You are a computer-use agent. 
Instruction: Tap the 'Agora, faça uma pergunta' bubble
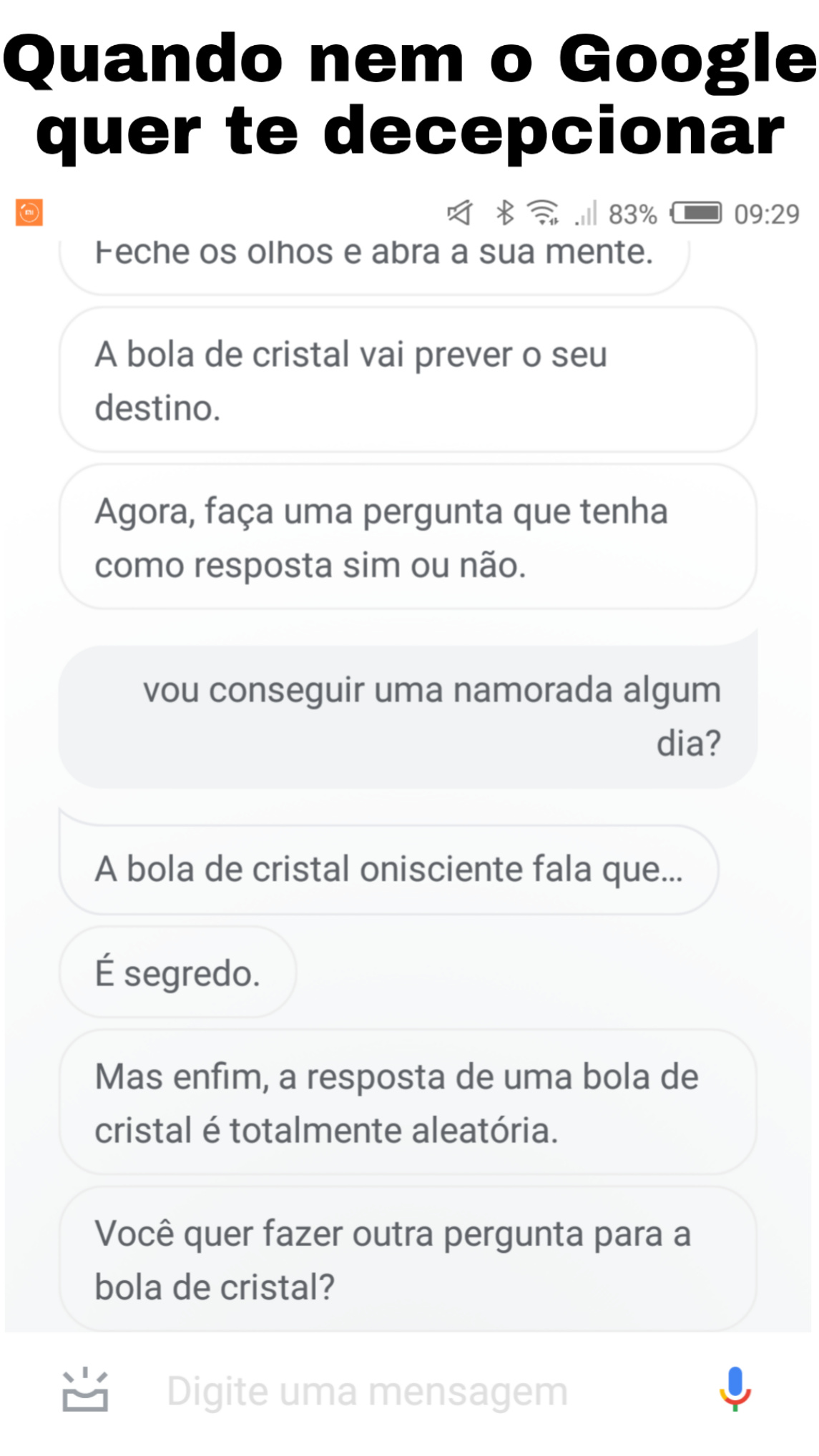coord(408,538)
